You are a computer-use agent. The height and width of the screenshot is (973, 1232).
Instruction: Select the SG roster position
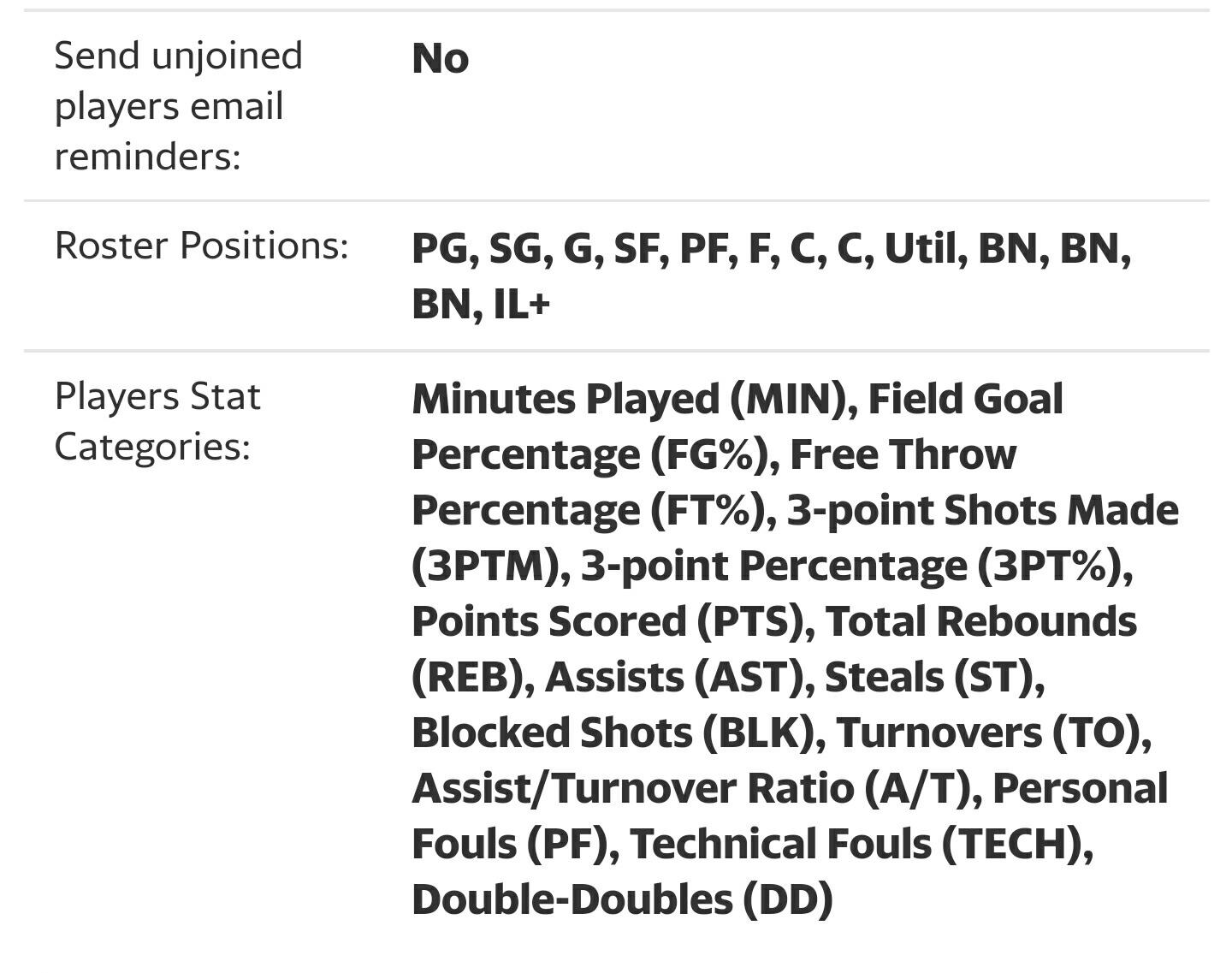coord(515,249)
